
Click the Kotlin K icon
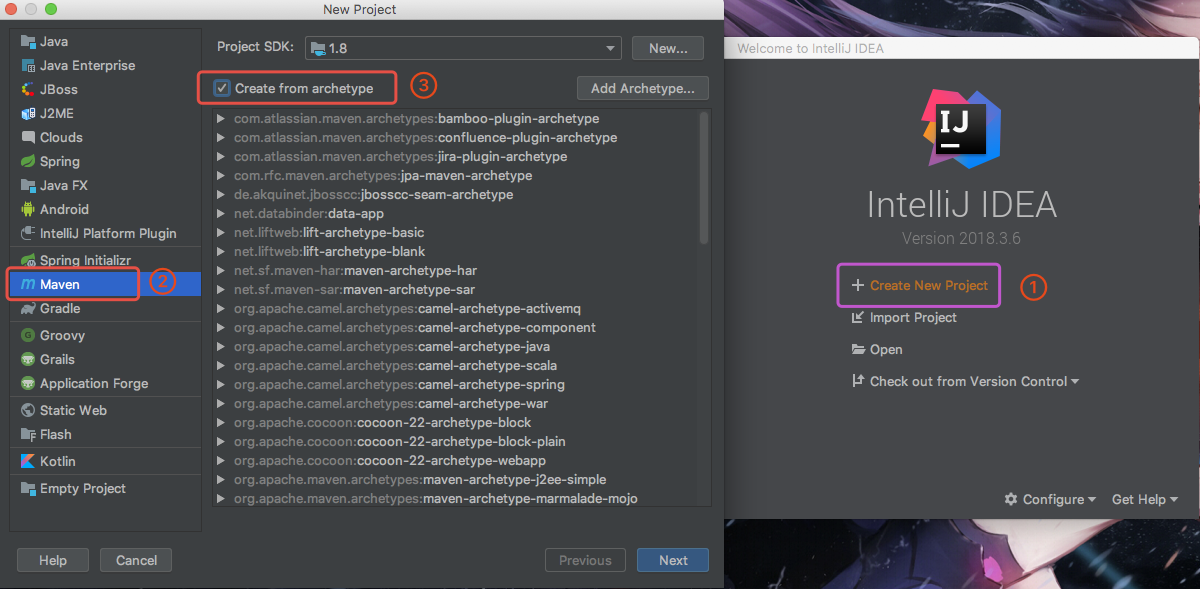click(x=28, y=462)
